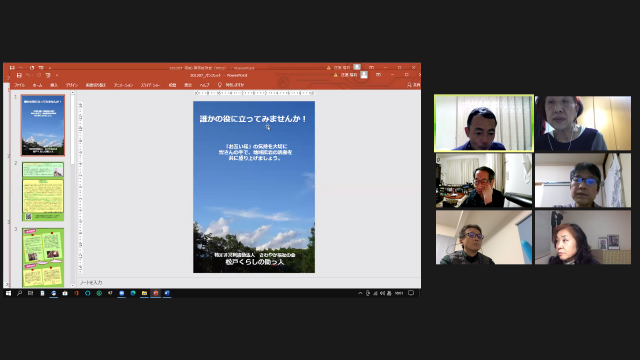Open the ribbon display options icon
The image size is (640, 360).
378,75
